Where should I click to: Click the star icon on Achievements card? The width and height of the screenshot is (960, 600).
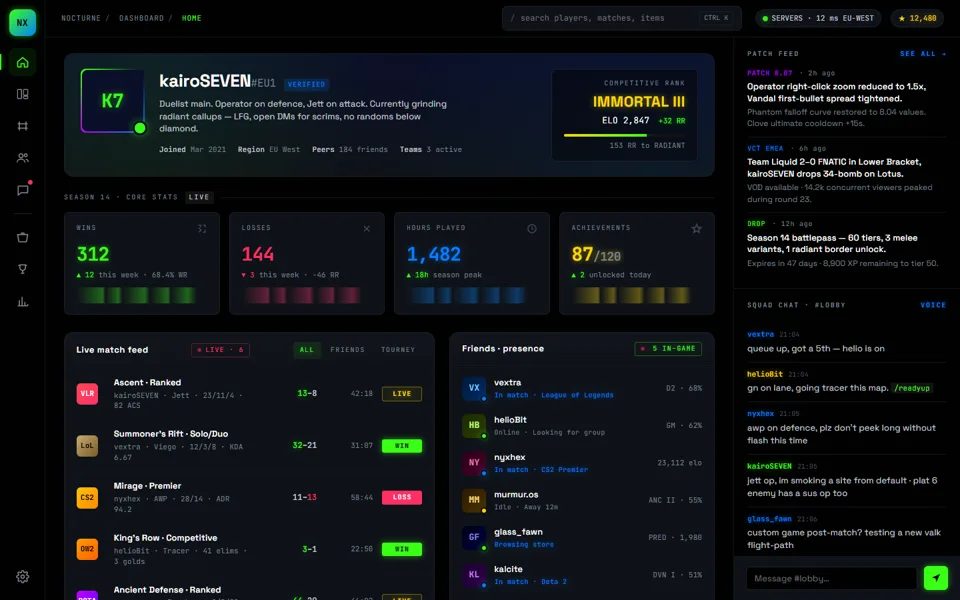pyautogui.click(x=697, y=229)
